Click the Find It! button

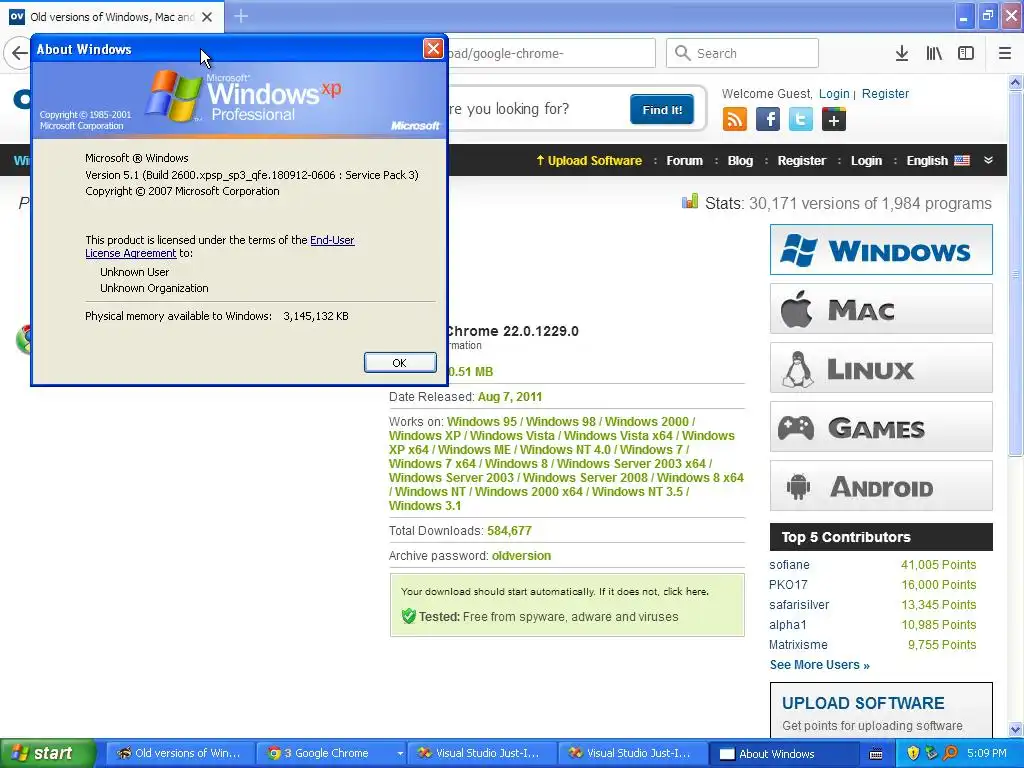pyautogui.click(x=662, y=110)
